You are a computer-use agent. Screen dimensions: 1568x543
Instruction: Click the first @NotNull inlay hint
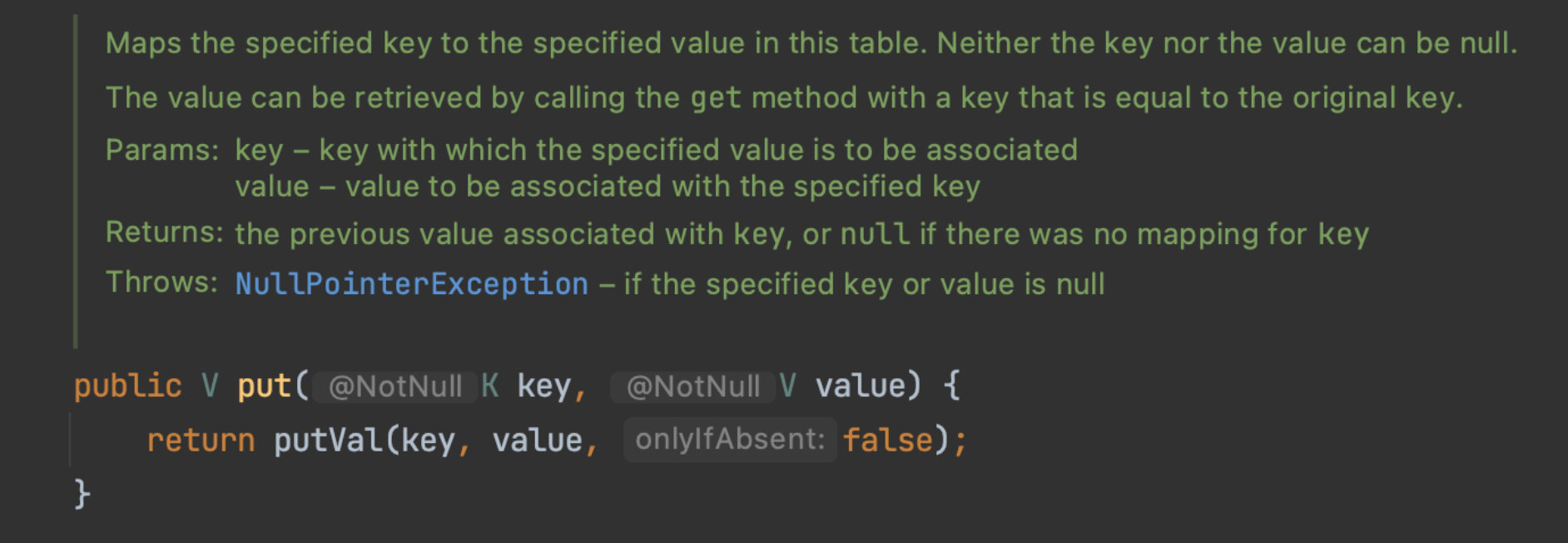(x=394, y=386)
